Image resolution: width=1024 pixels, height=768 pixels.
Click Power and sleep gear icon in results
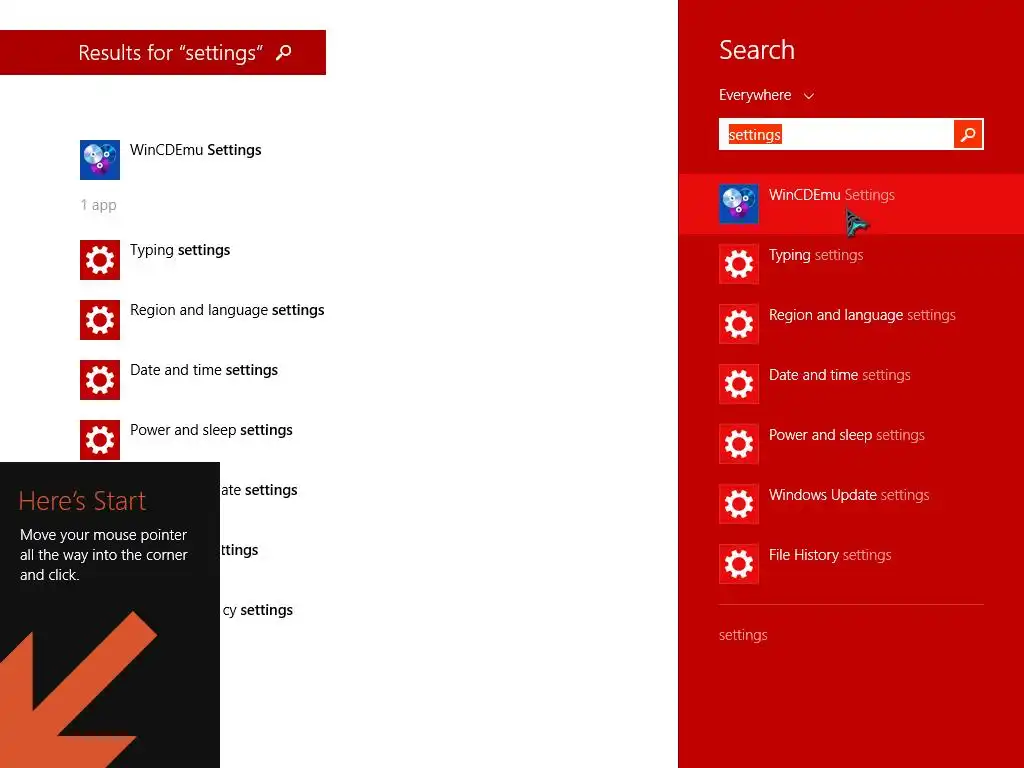[x=100, y=440]
